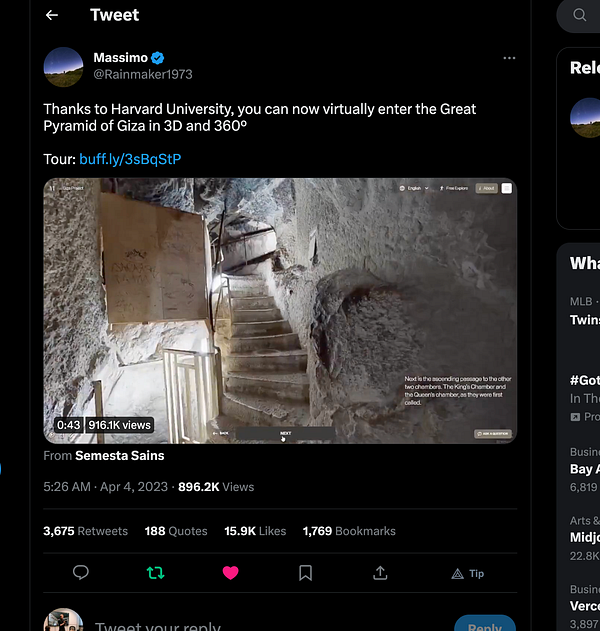Screen dimensions: 600x631
Task: Click the blue verified badge next to Massimo
Action: coord(157,58)
